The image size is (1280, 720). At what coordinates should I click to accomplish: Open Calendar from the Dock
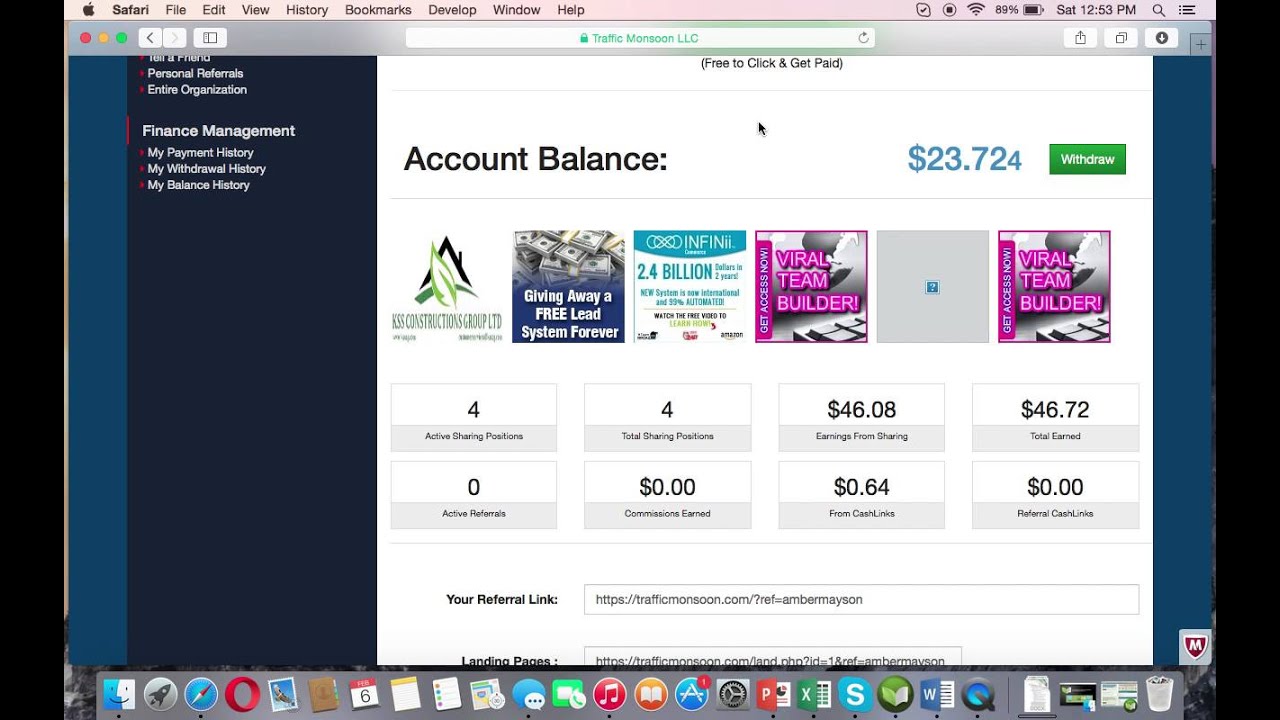pos(365,694)
